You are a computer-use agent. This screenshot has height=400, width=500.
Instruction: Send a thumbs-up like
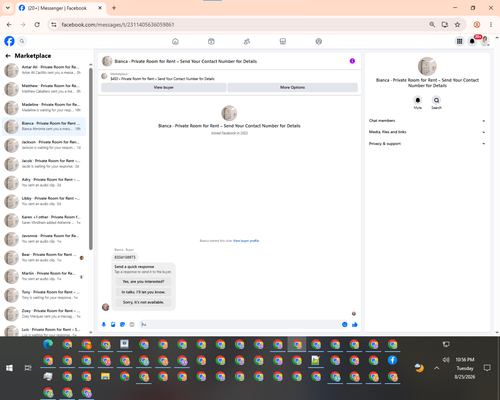355,324
